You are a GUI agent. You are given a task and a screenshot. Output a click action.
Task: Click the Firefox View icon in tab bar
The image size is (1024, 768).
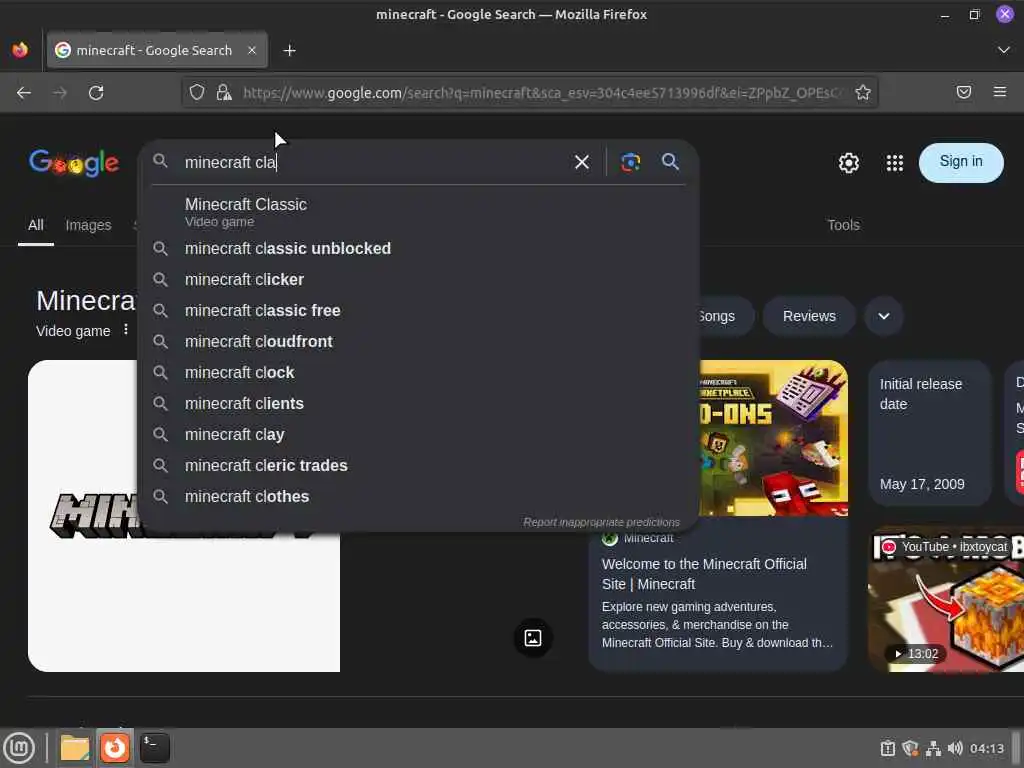(20, 50)
